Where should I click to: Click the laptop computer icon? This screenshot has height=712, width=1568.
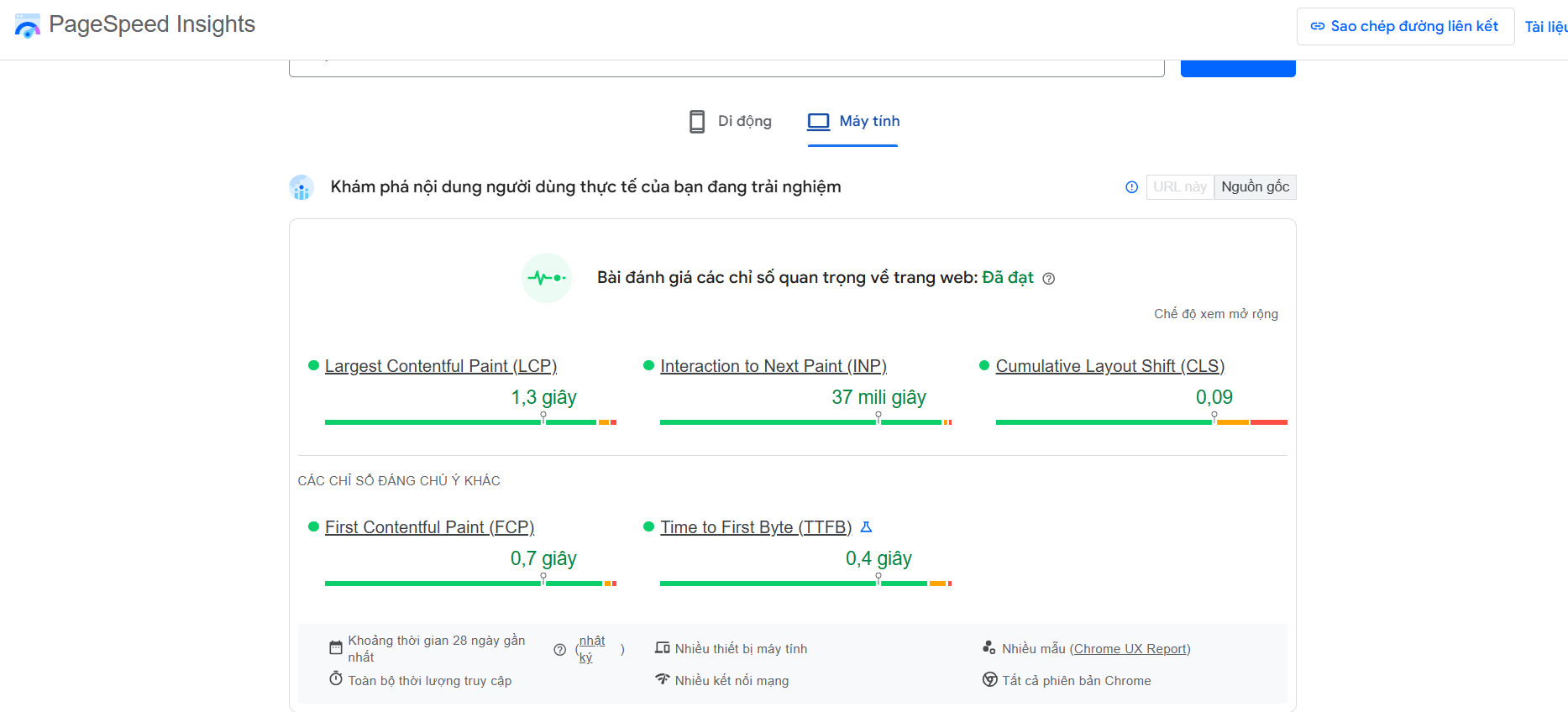tap(819, 122)
